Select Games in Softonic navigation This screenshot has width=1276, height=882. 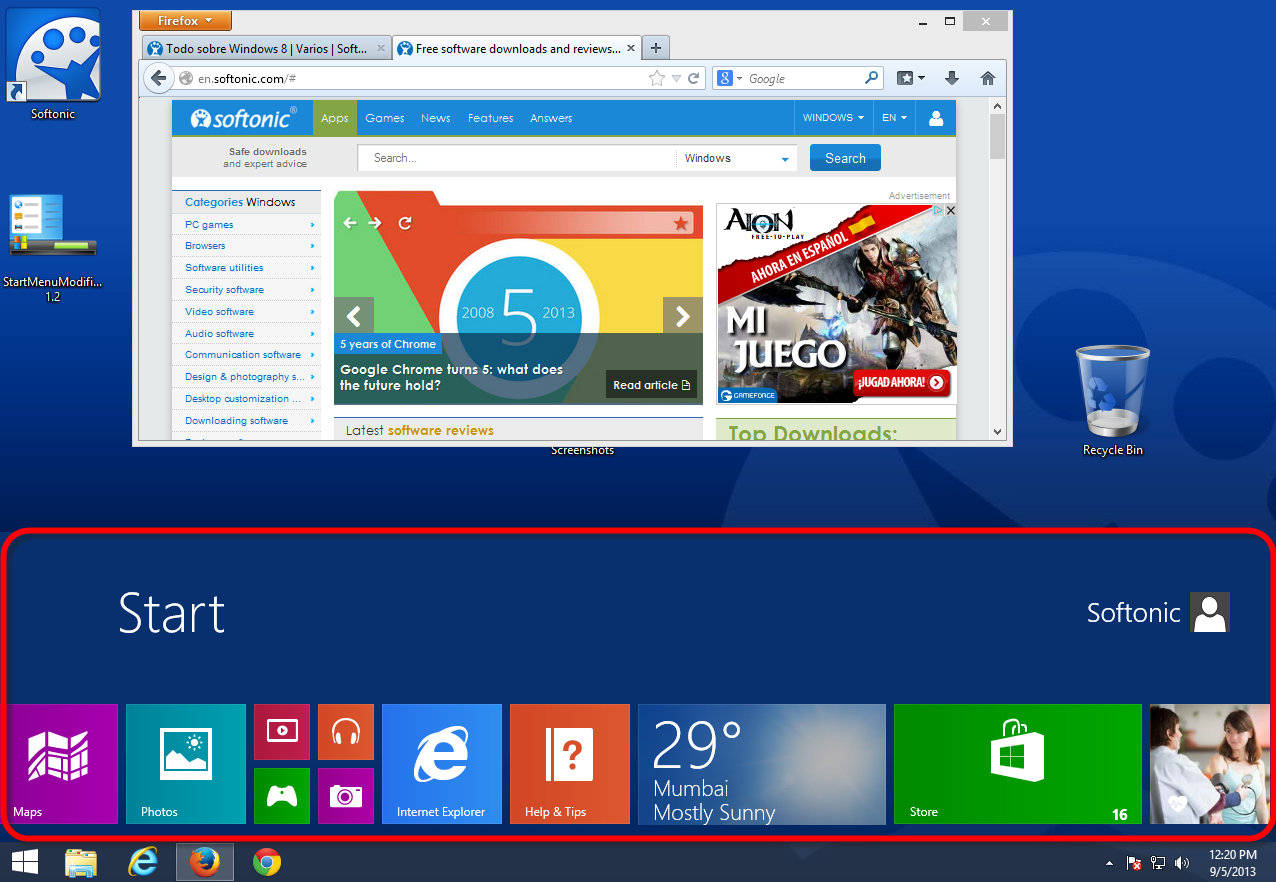(x=384, y=118)
